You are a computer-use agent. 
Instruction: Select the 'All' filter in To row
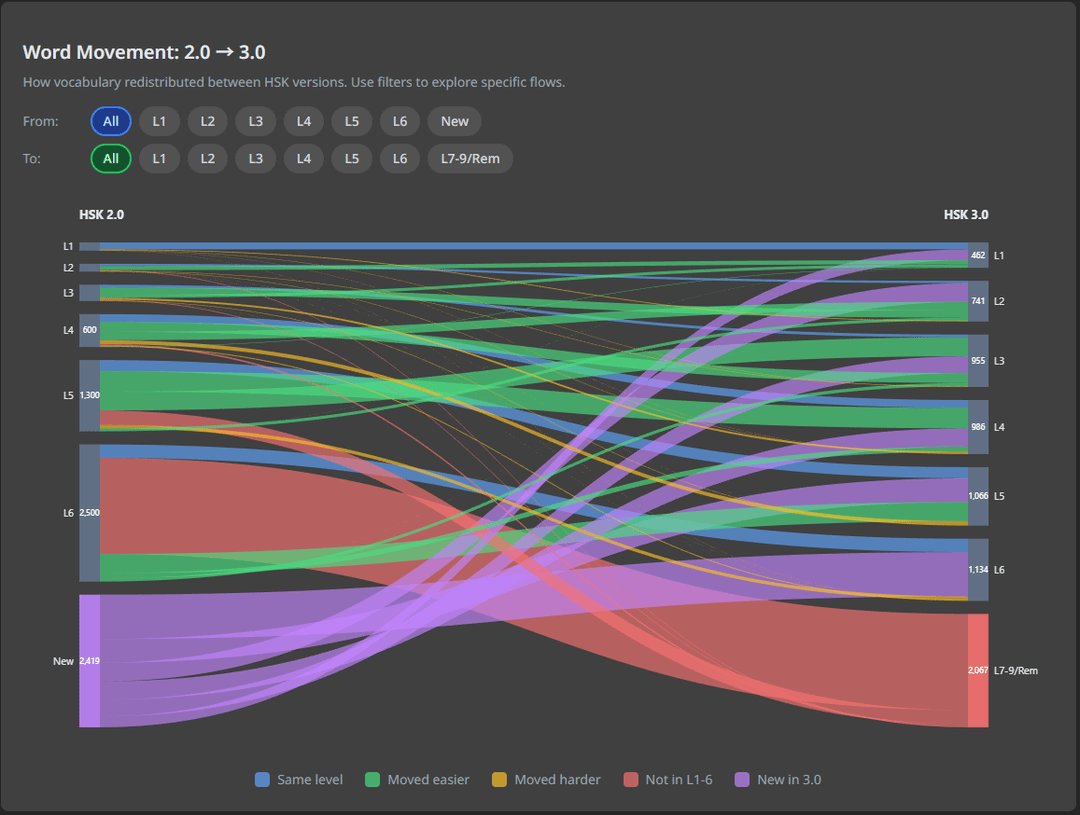[x=110, y=158]
